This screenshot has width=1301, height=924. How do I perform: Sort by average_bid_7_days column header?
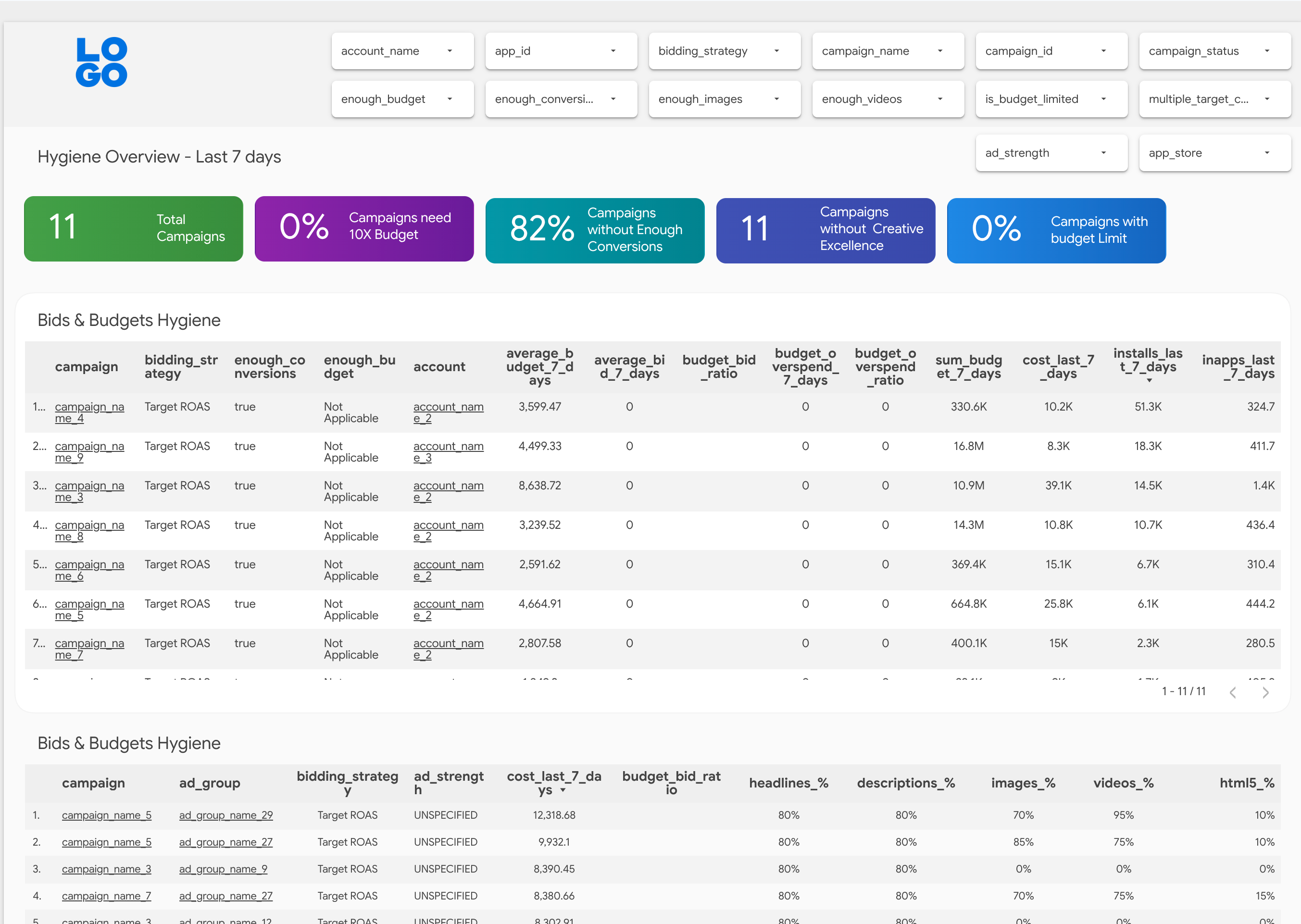pos(629,367)
